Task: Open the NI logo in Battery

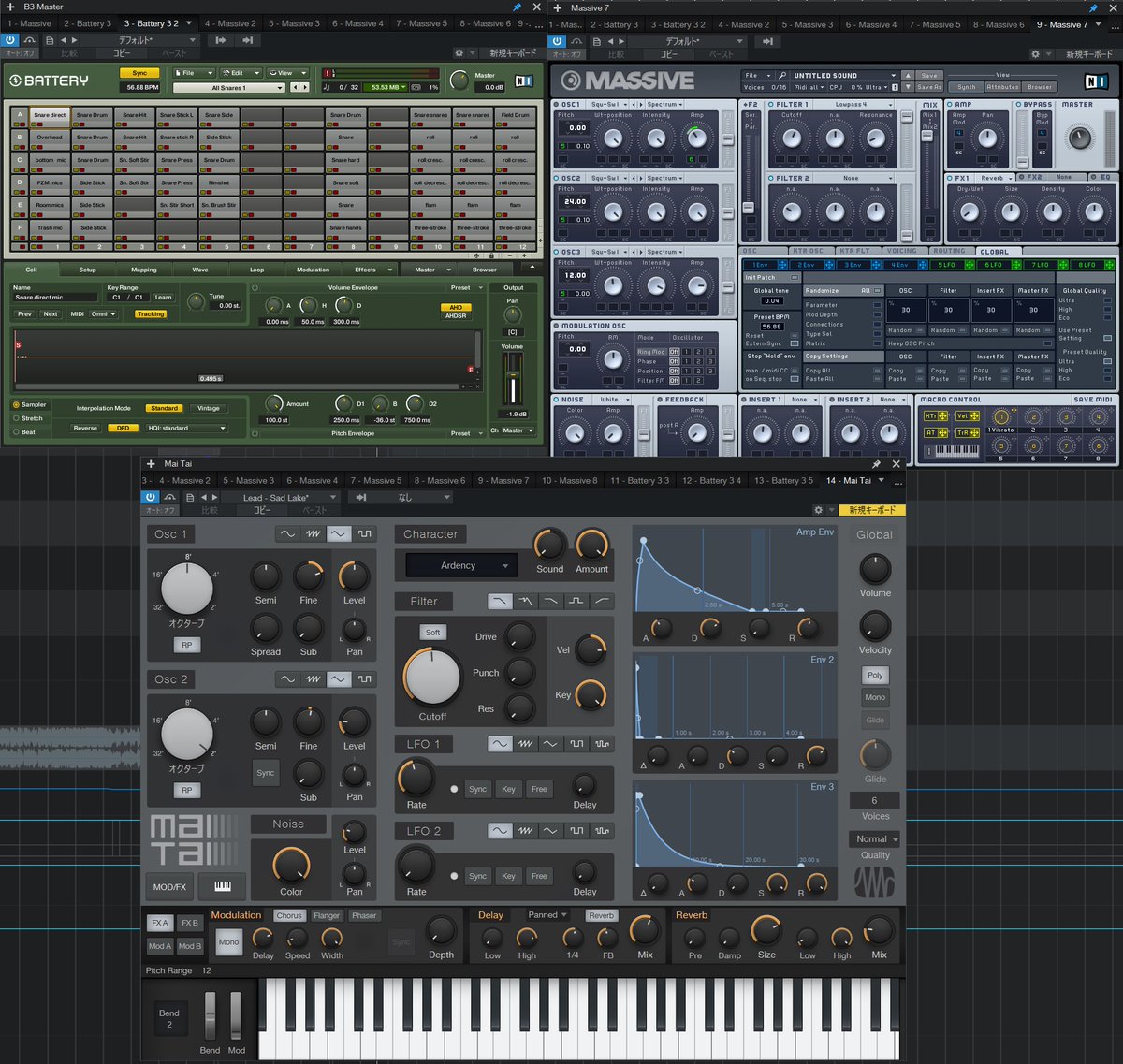Action: click(524, 81)
